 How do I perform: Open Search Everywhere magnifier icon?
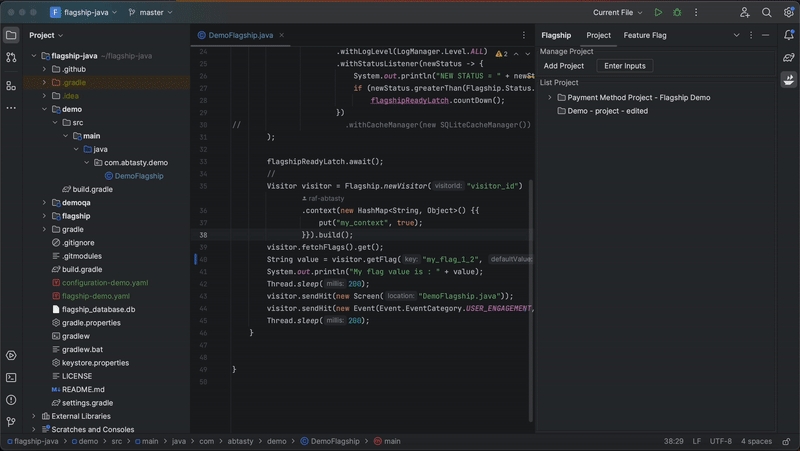766,12
